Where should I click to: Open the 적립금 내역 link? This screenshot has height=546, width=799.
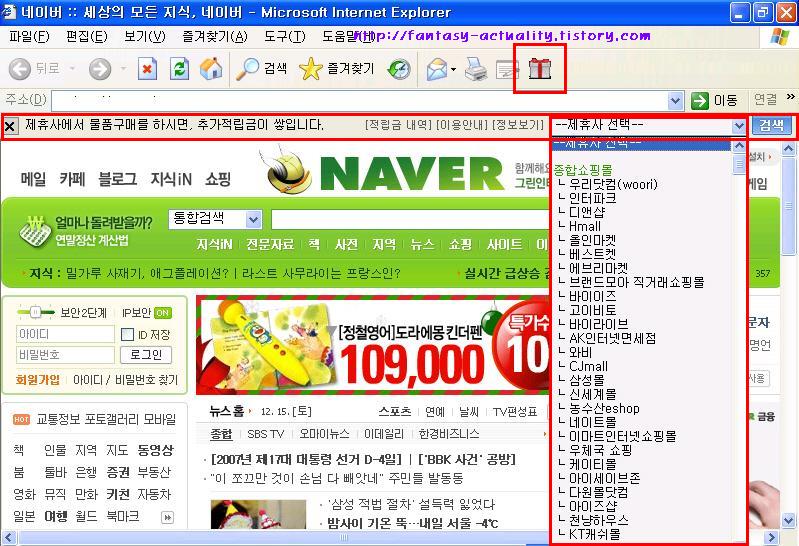[398, 125]
